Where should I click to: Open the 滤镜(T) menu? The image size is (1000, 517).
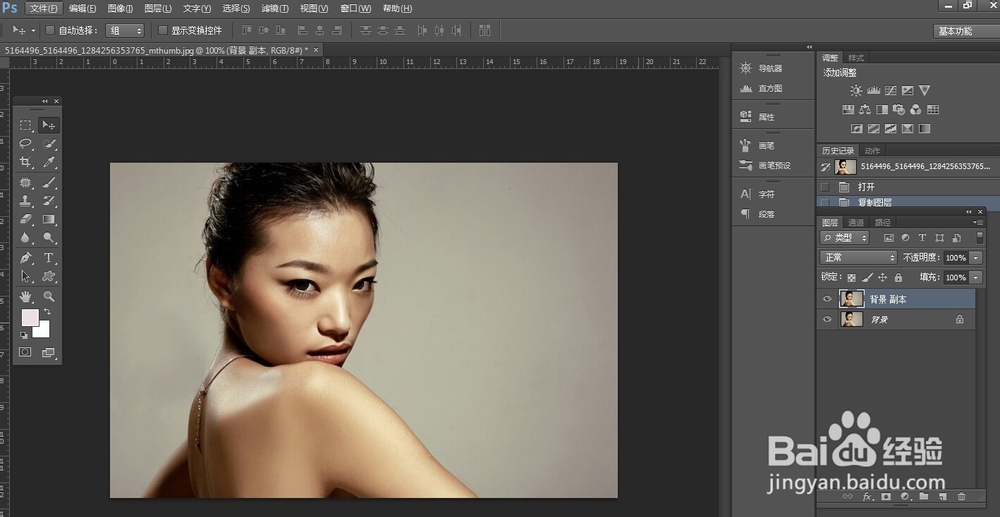(x=275, y=8)
